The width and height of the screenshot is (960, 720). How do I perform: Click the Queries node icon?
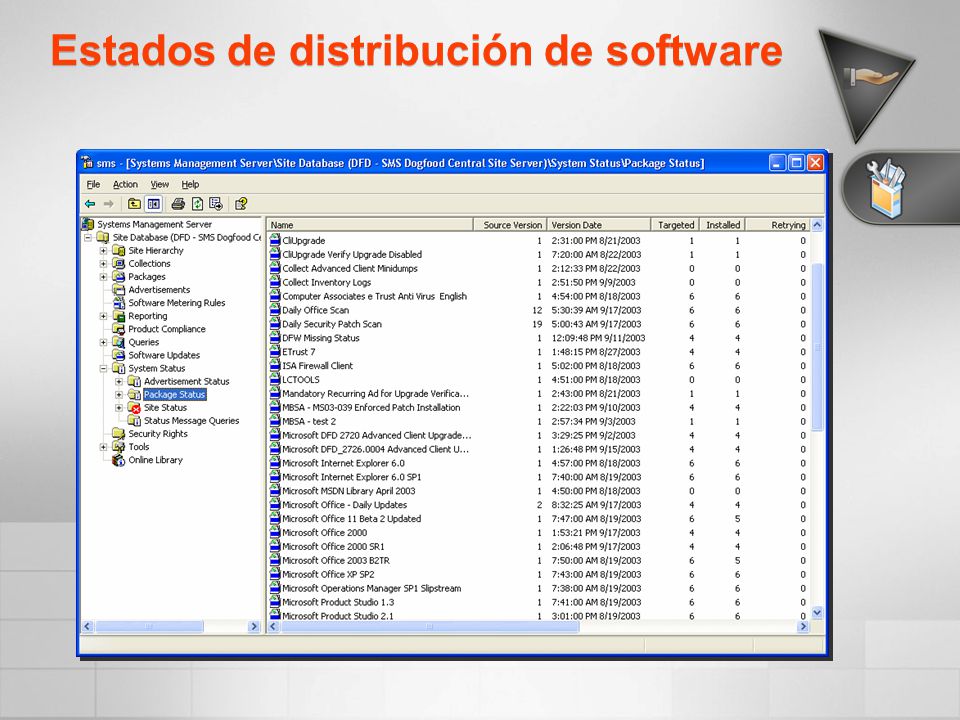119,342
